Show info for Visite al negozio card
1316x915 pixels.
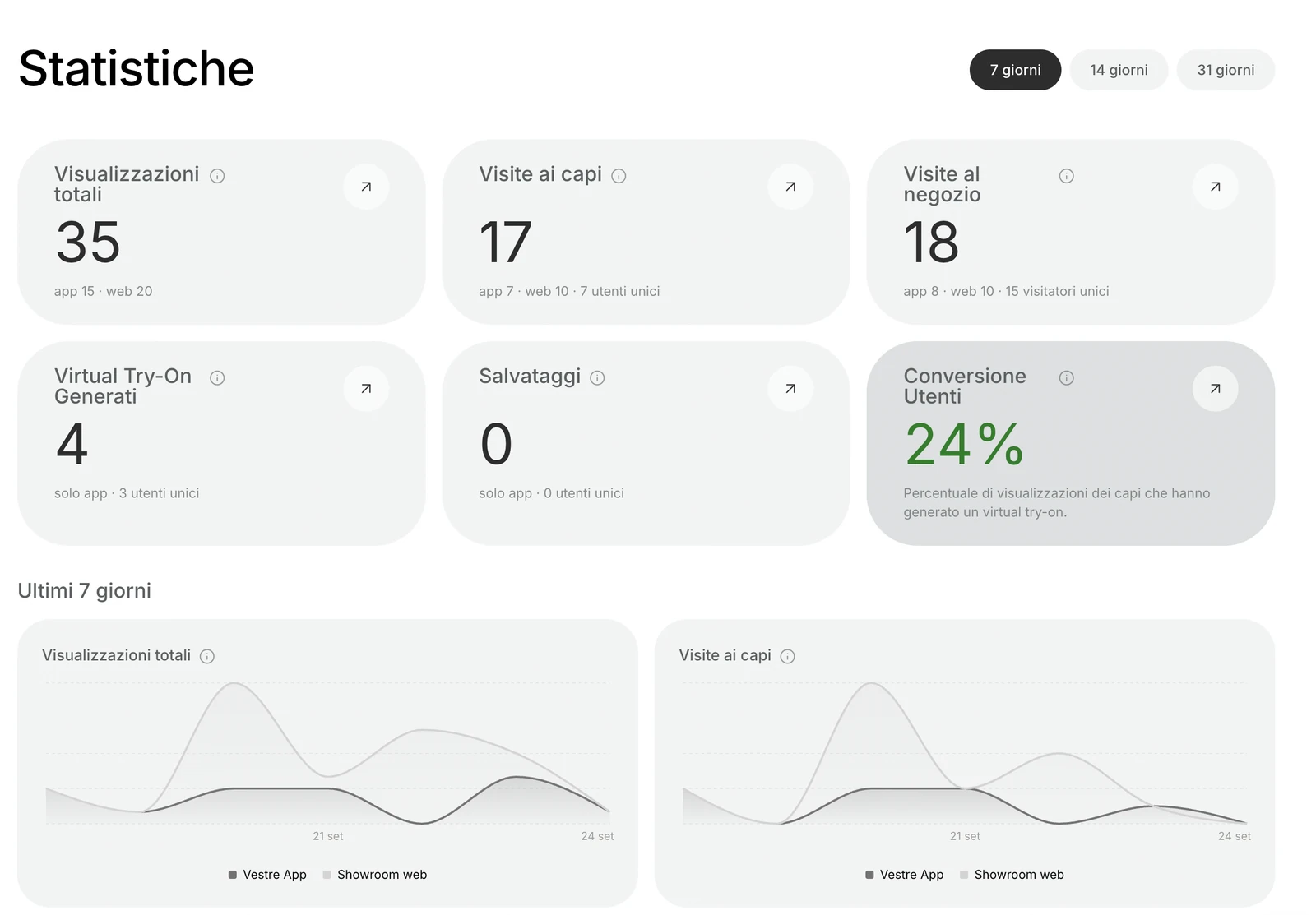(1066, 176)
